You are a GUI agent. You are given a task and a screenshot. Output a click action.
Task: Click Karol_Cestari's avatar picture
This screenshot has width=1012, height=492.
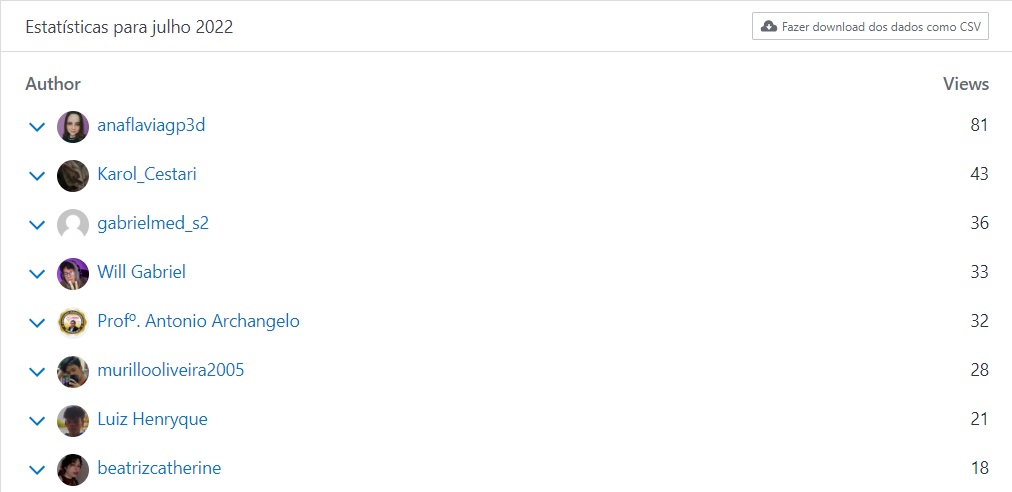tap(73, 176)
